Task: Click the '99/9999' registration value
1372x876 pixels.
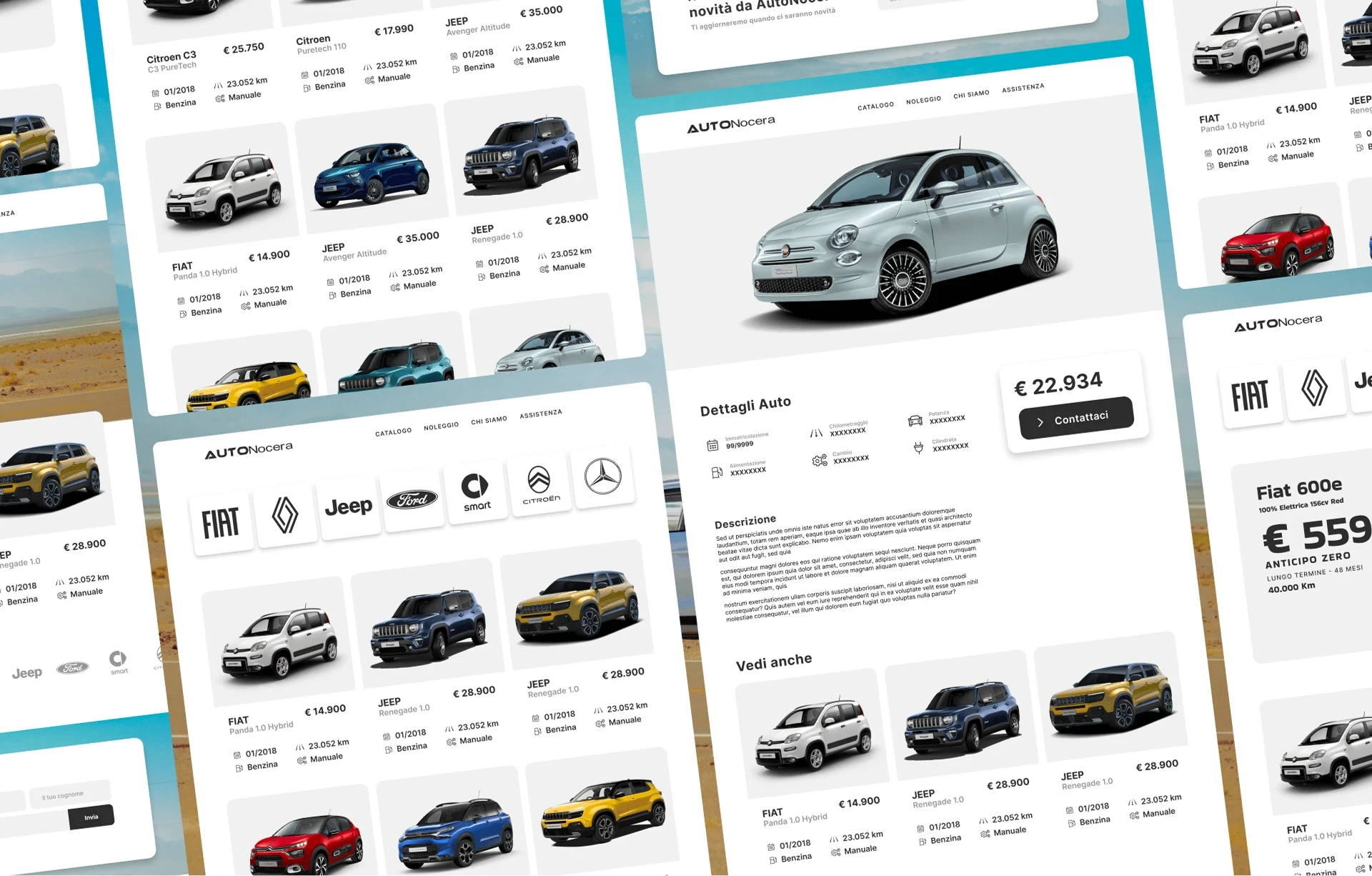Action: tap(740, 444)
